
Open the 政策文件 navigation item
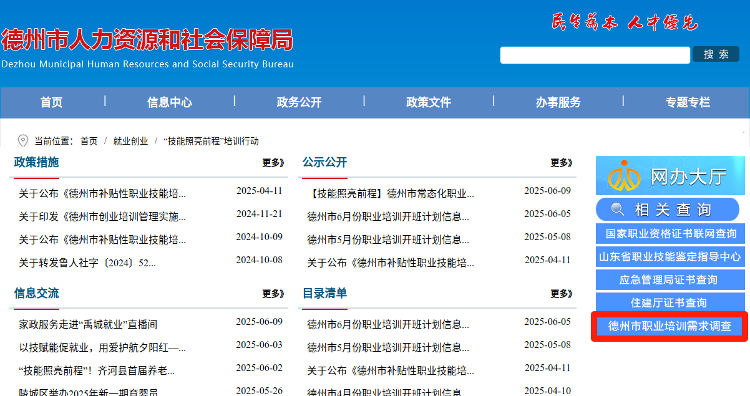(x=429, y=102)
